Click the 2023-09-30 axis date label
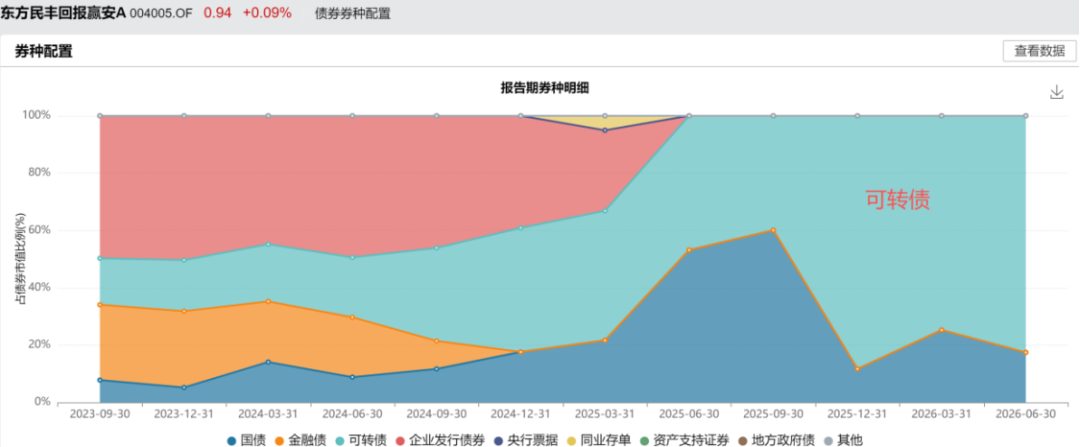This screenshot has height=447, width=1080. [101, 414]
